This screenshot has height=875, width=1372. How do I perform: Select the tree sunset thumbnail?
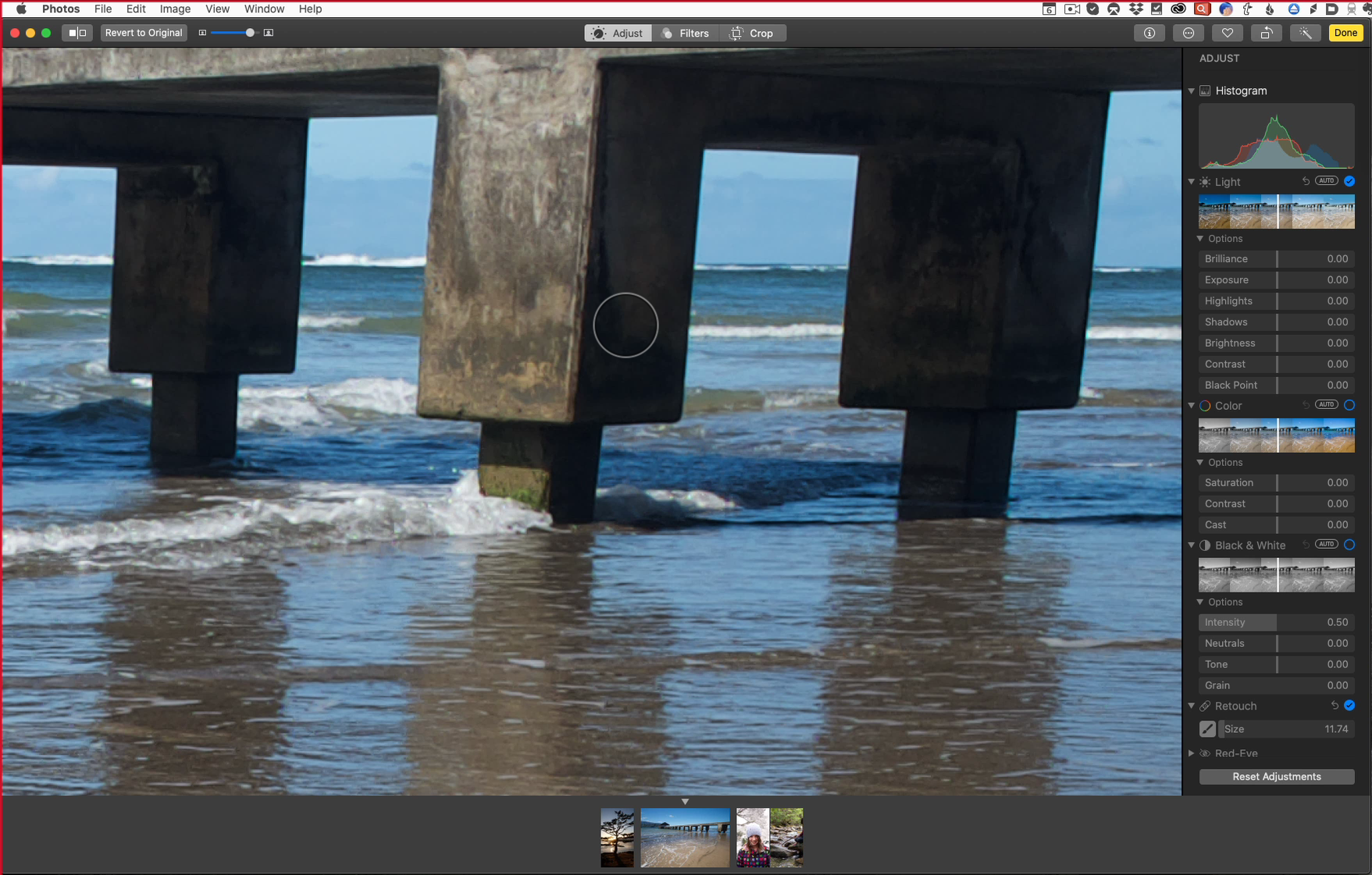click(x=618, y=838)
